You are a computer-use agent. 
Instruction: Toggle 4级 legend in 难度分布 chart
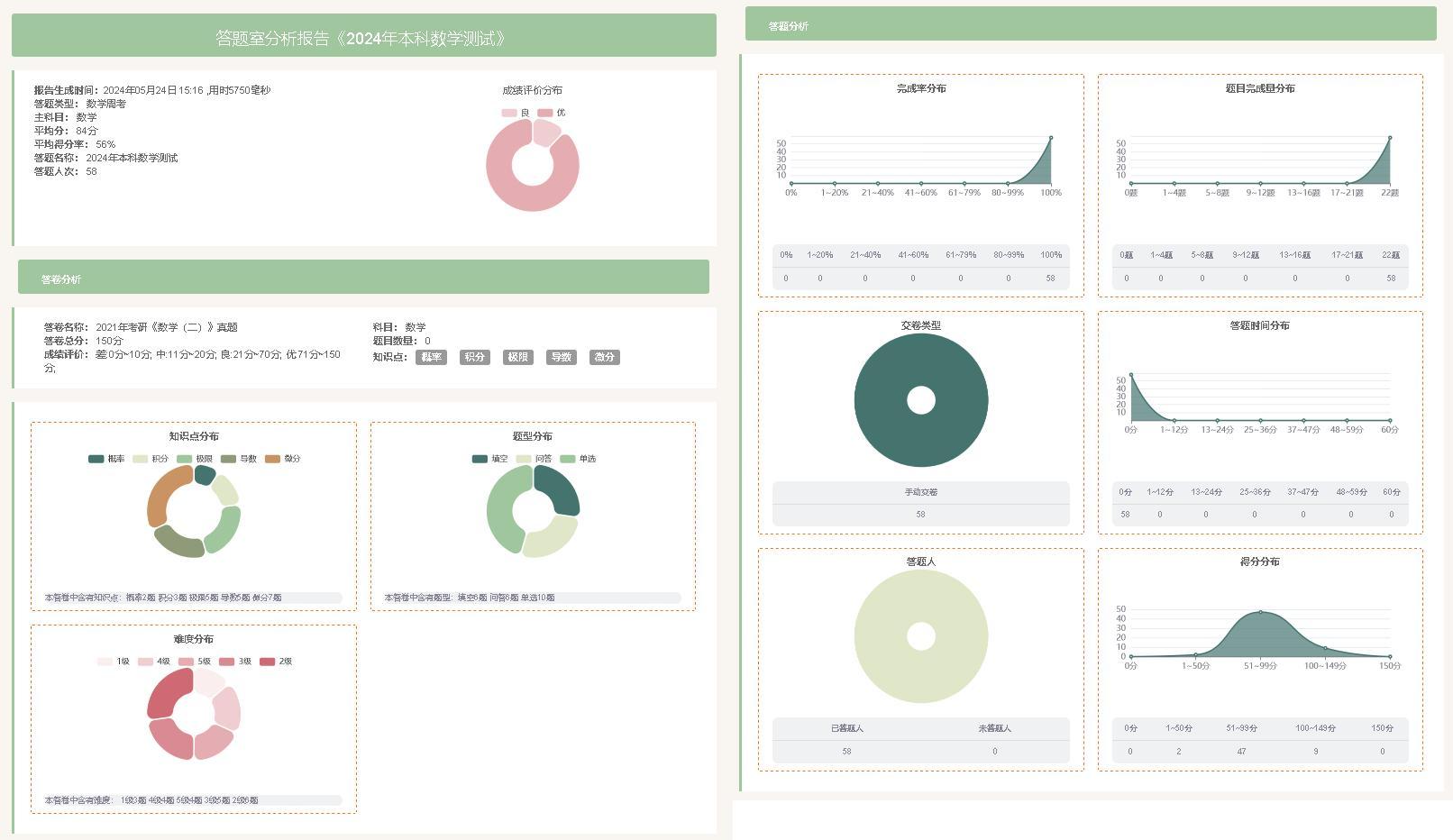pyautogui.click(x=154, y=662)
